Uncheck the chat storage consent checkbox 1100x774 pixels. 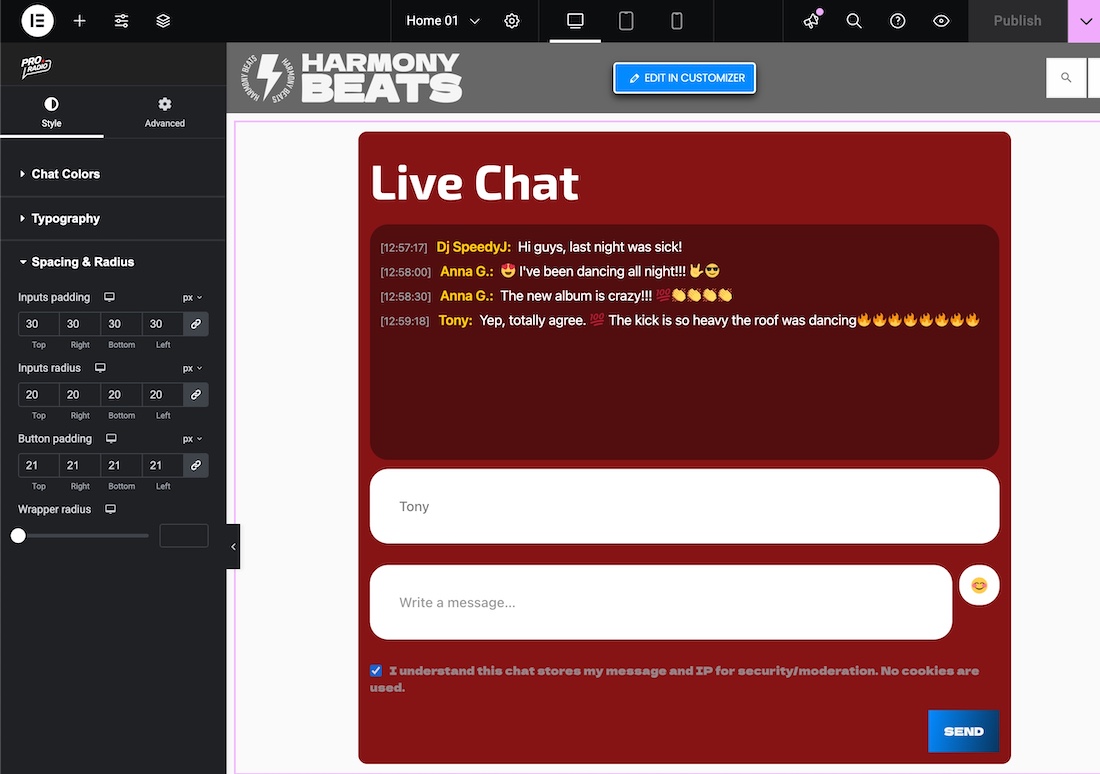[376, 671]
